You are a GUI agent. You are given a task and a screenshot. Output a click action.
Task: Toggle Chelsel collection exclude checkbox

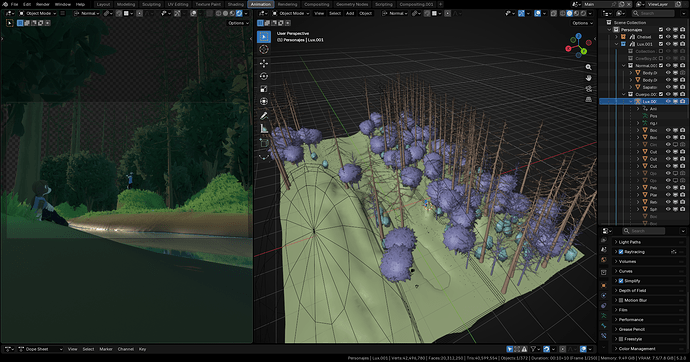(661, 37)
